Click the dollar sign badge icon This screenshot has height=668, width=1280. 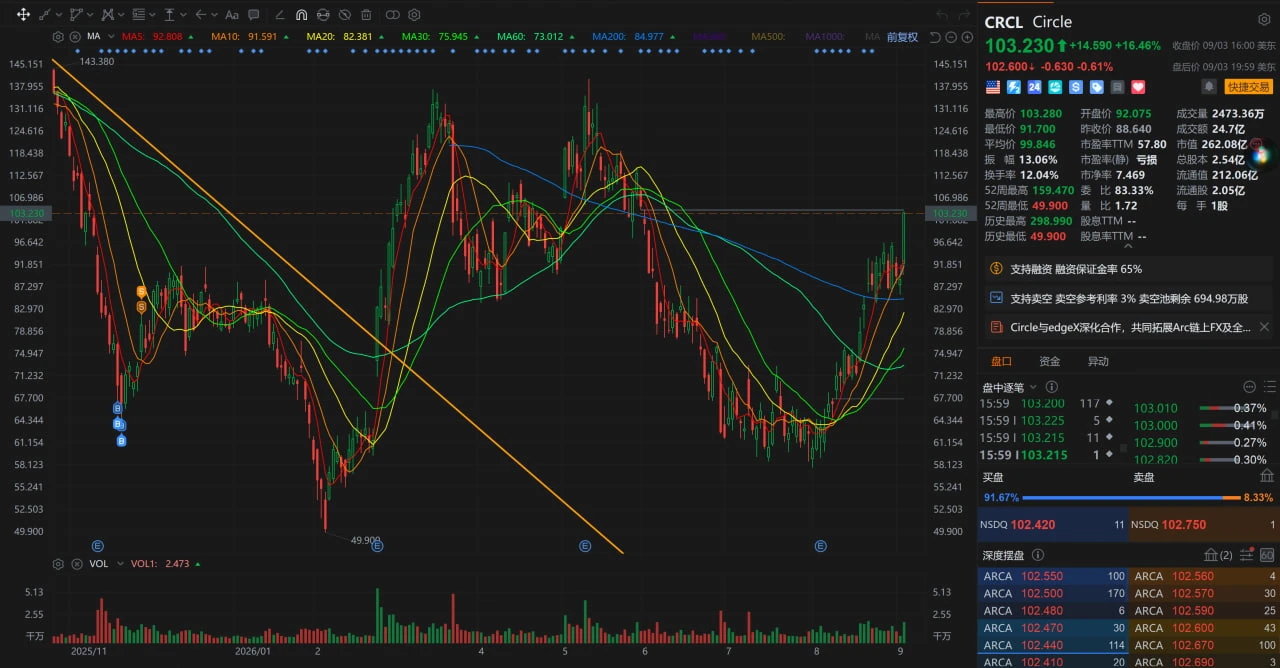pyautogui.click(x=1076, y=87)
